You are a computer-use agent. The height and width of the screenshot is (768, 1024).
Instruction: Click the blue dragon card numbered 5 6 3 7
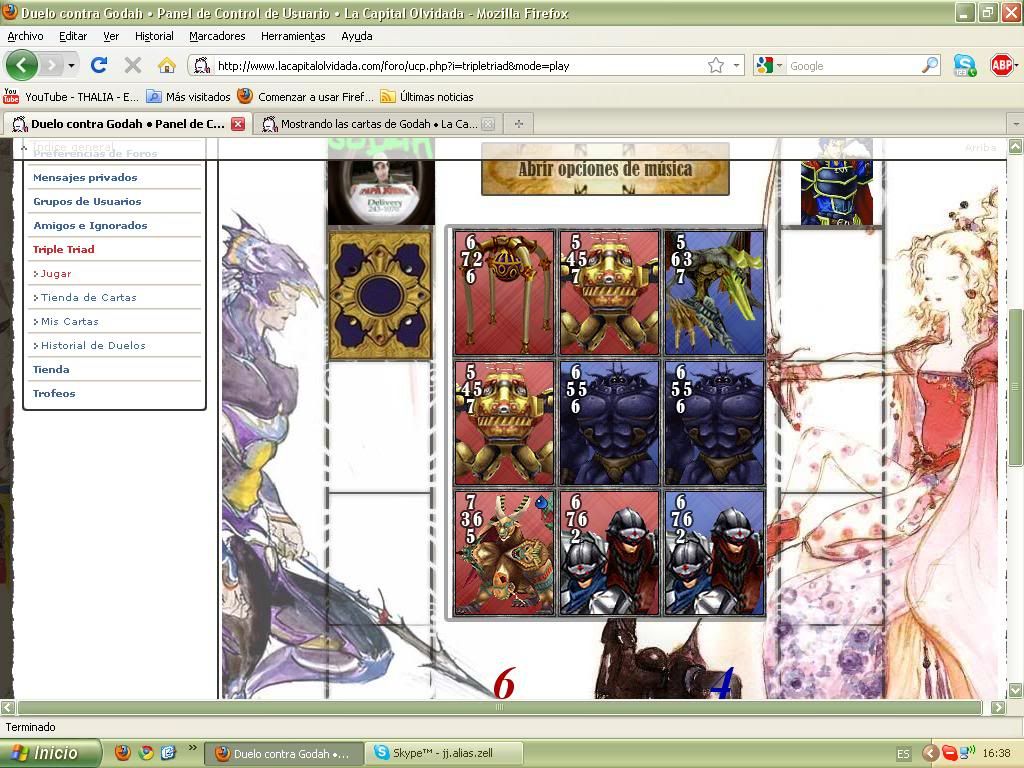(714, 293)
